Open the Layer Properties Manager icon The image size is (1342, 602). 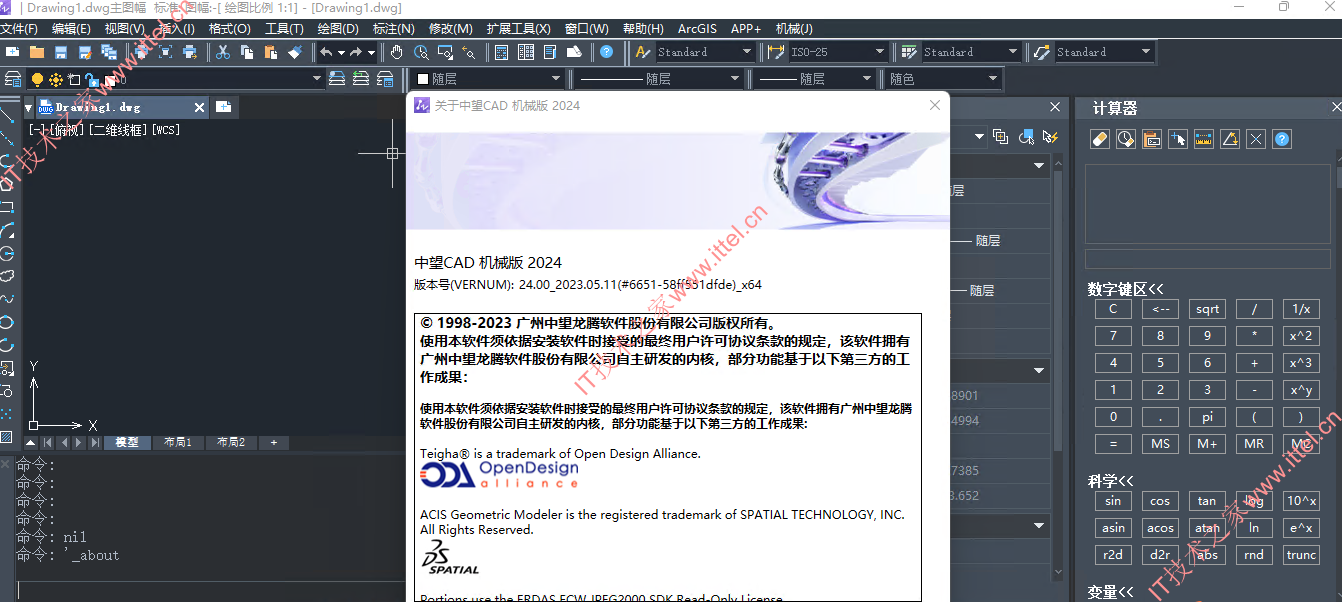pos(13,79)
